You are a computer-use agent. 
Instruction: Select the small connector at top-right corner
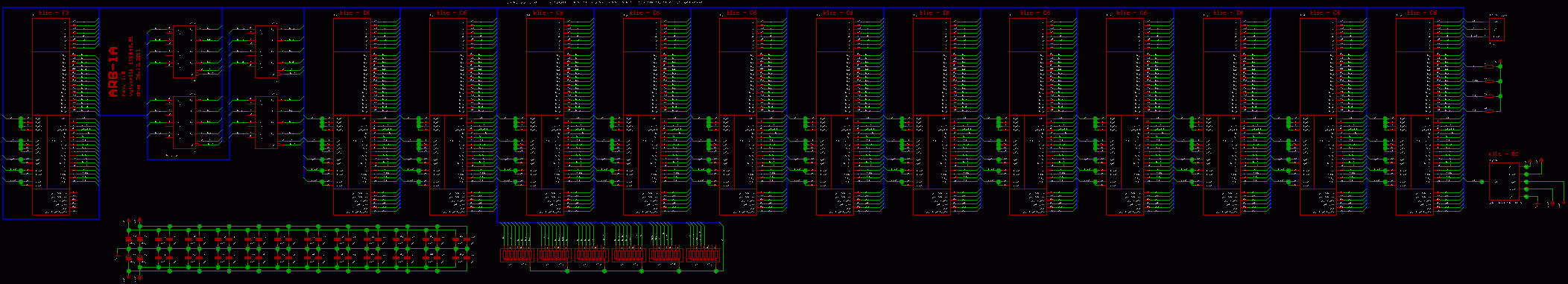tap(1496, 30)
